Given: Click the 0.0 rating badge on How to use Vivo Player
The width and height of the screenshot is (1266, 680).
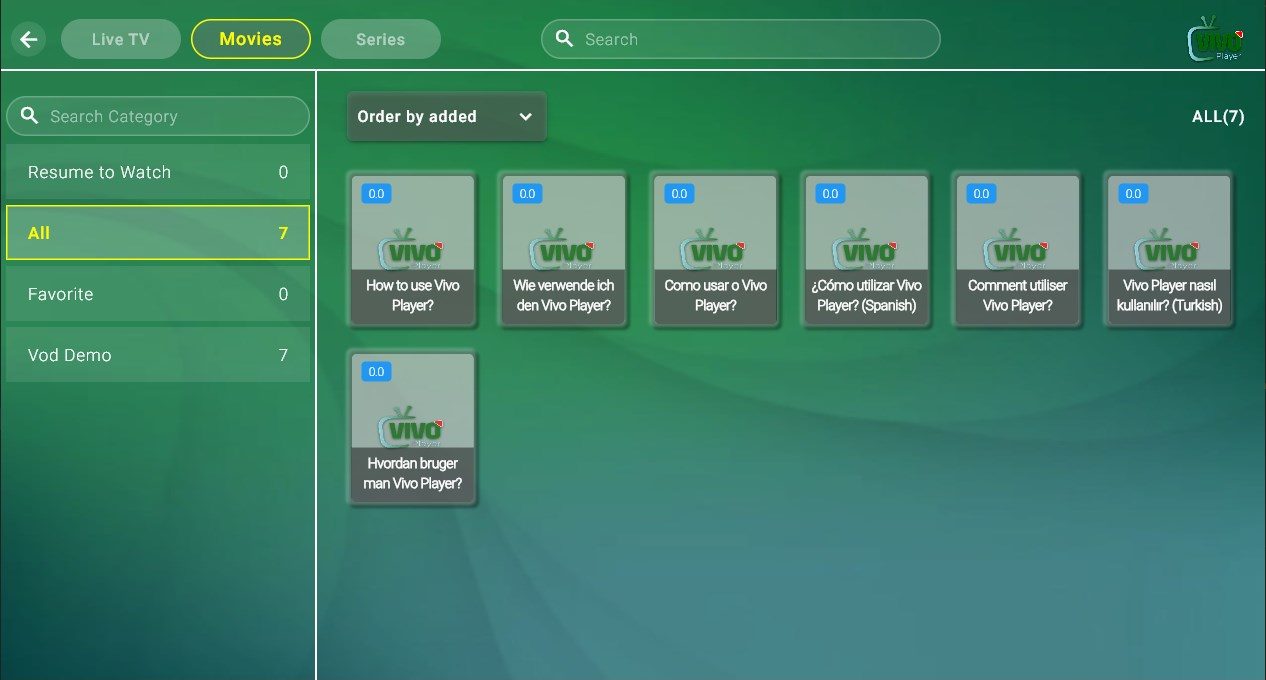Looking at the screenshot, I should tap(376, 194).
